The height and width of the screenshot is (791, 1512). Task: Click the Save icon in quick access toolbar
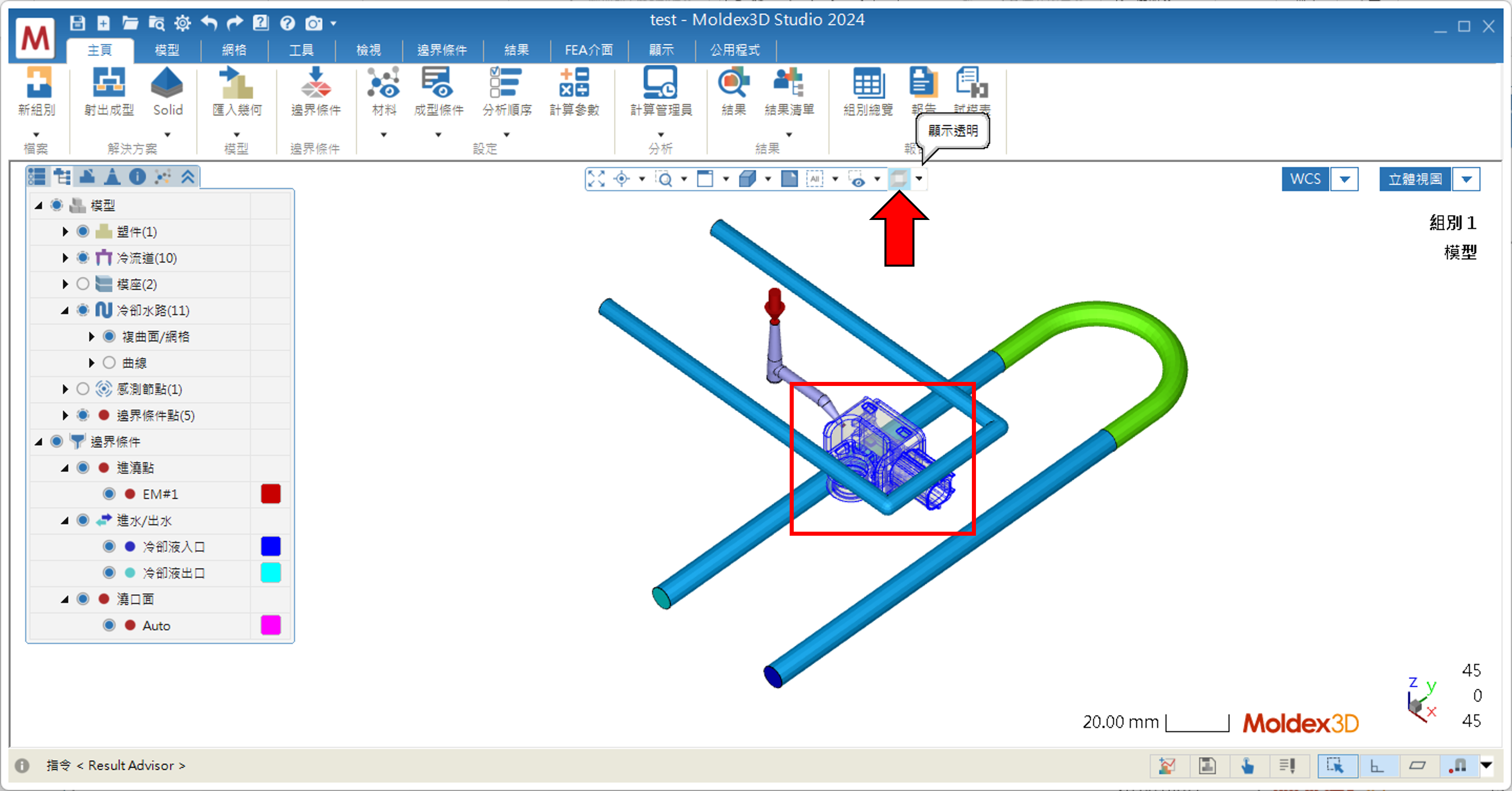[x=78, y=23]
